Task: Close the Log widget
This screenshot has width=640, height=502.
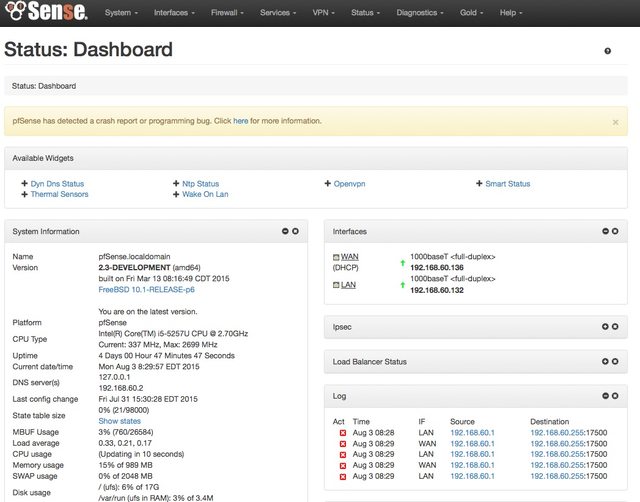Action: (614, 396)
